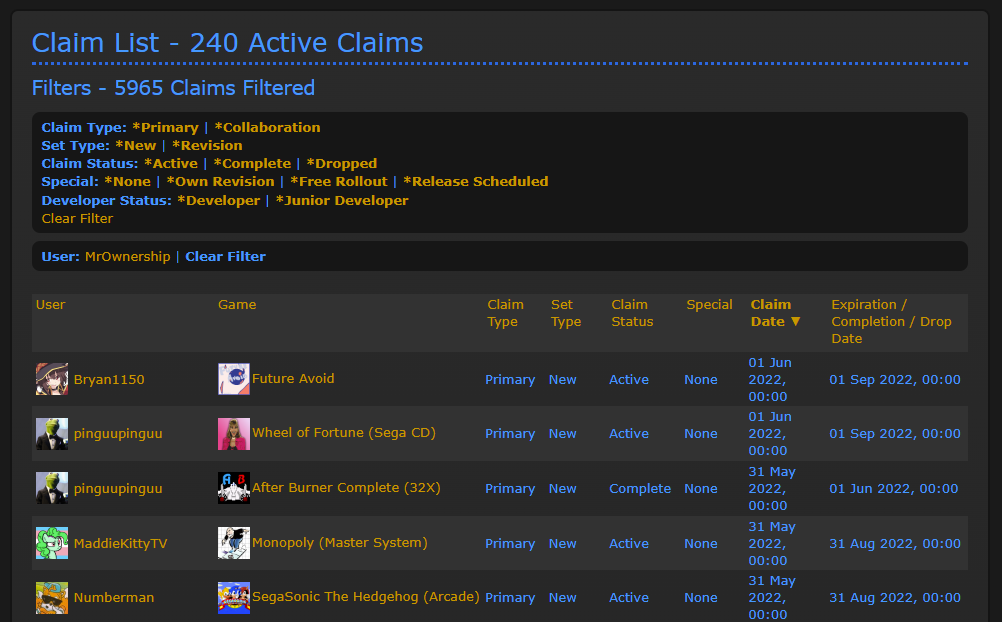Select MrOwnership user filter
Viewport: 1002px width, 622px height.
(128, 256)
